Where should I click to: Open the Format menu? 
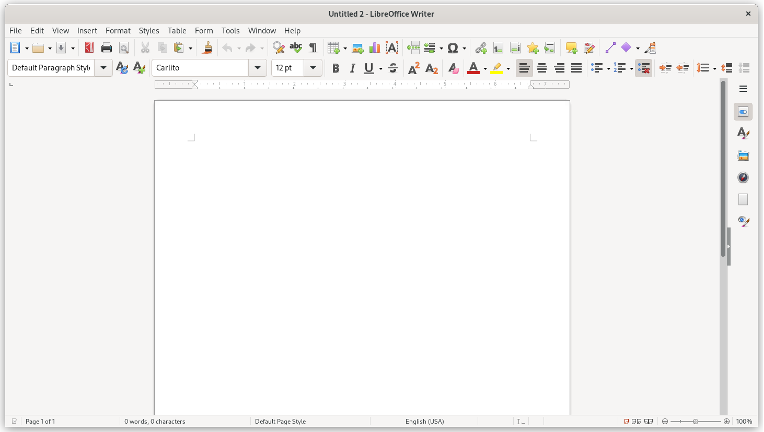click(x=118, y=31)
